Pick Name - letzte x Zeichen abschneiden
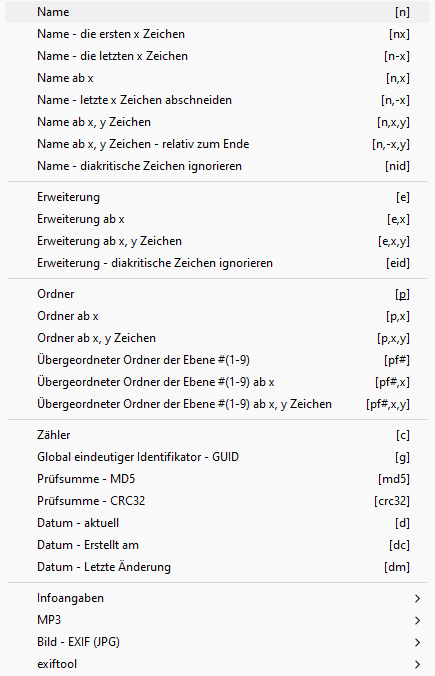 coord(217,100)
